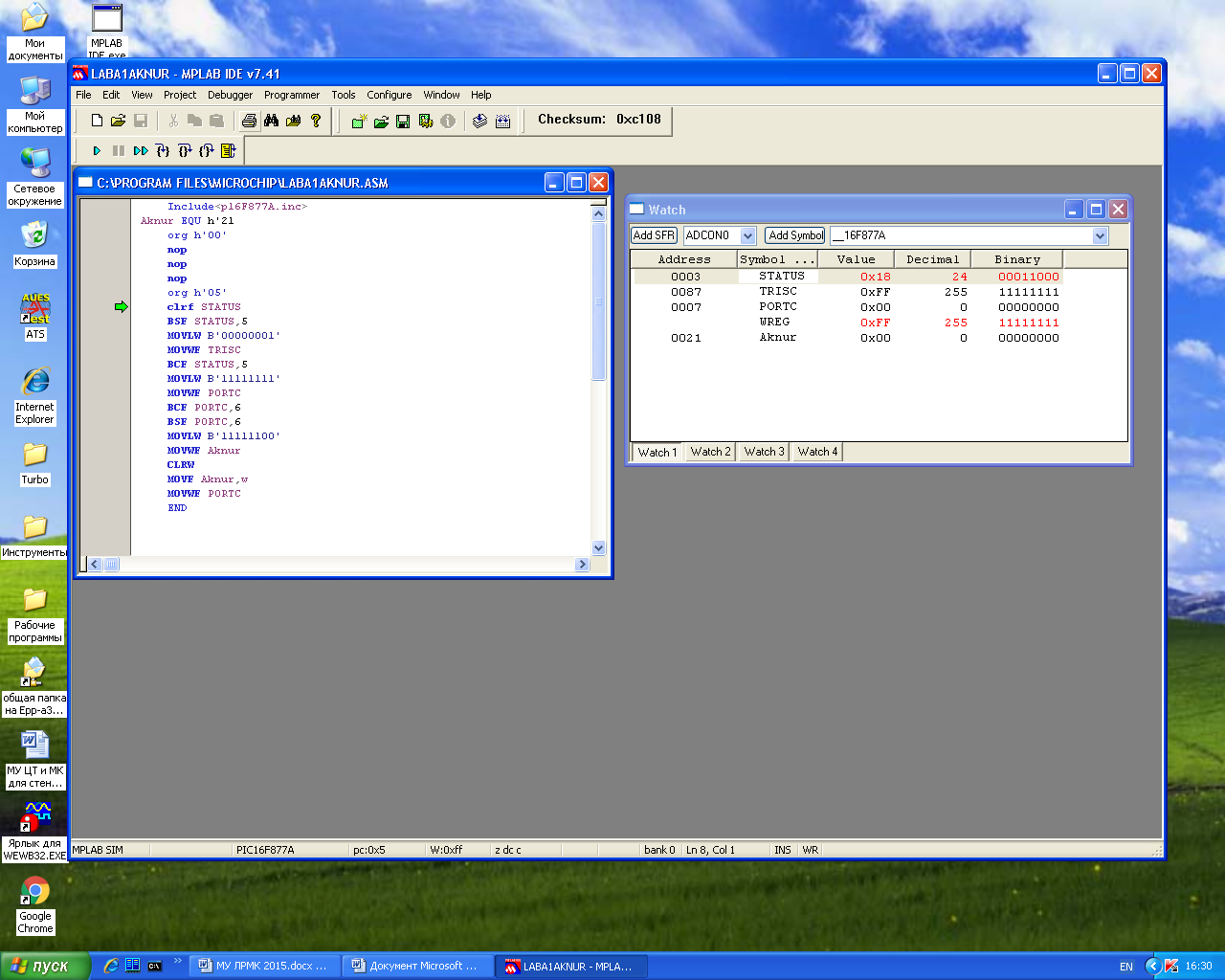Screen dimensions: 1225x980
Task: Open the Help menu
Action: coord(481,95)
